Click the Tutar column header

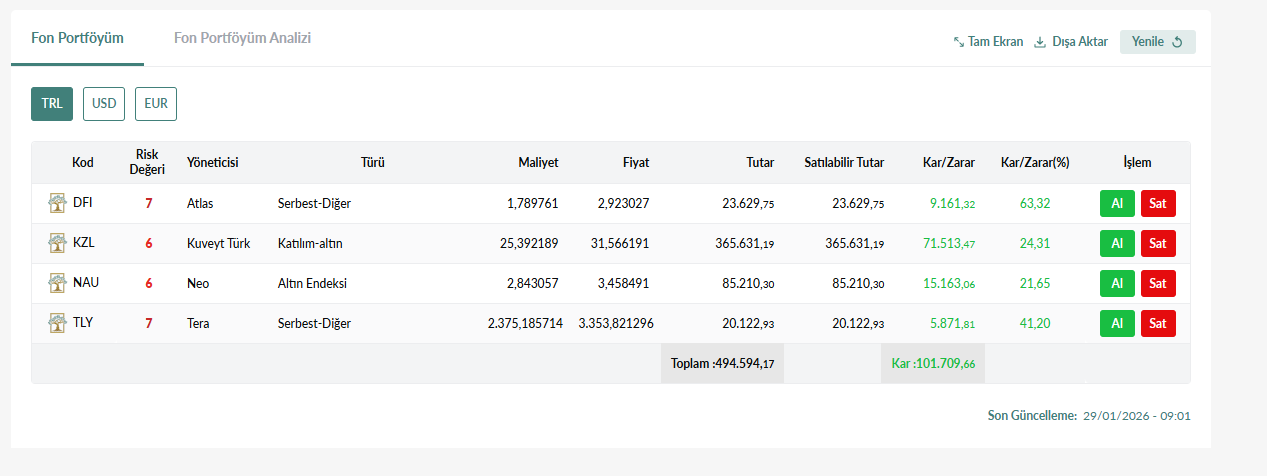(760, 163)
